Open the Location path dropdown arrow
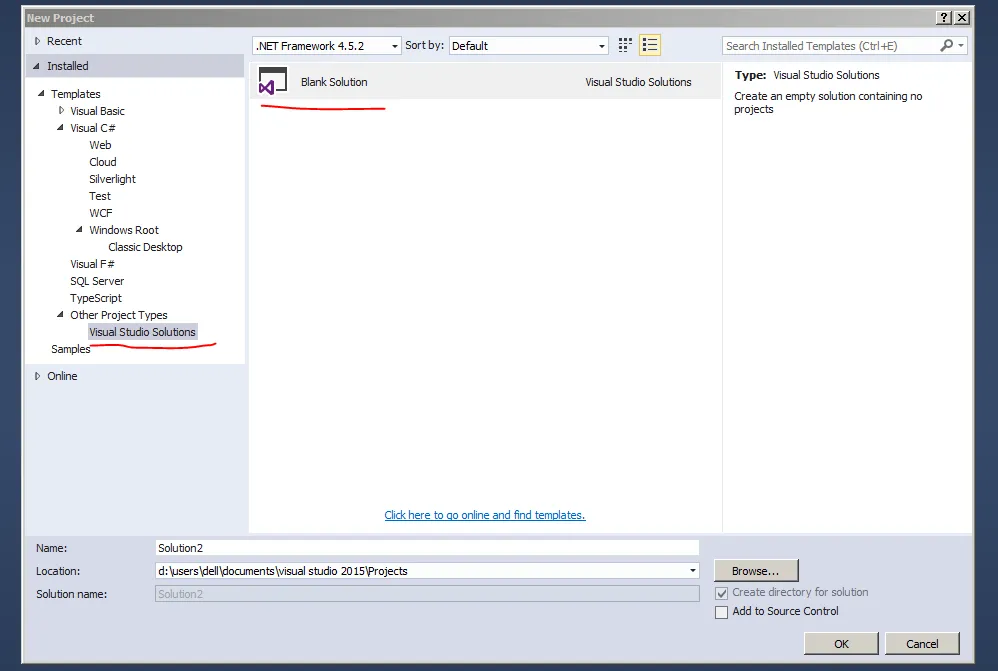The width and height of the screenshot is (998, 671). click(692, 571)
